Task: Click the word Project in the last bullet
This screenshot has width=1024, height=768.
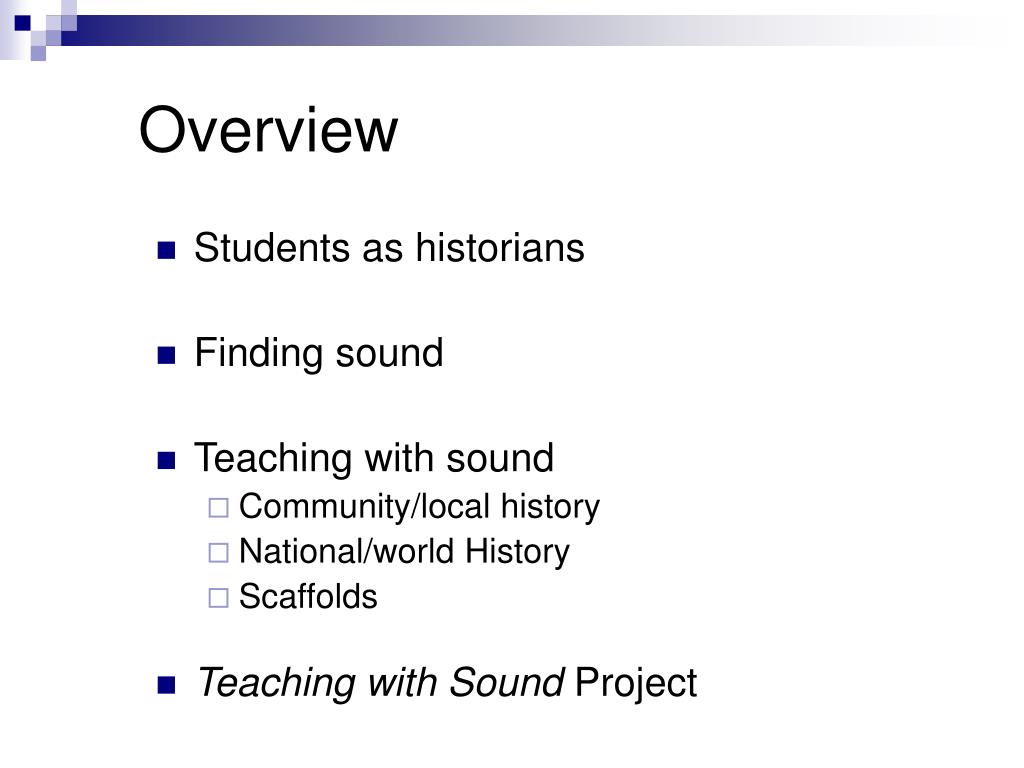Action: point(636,684)
